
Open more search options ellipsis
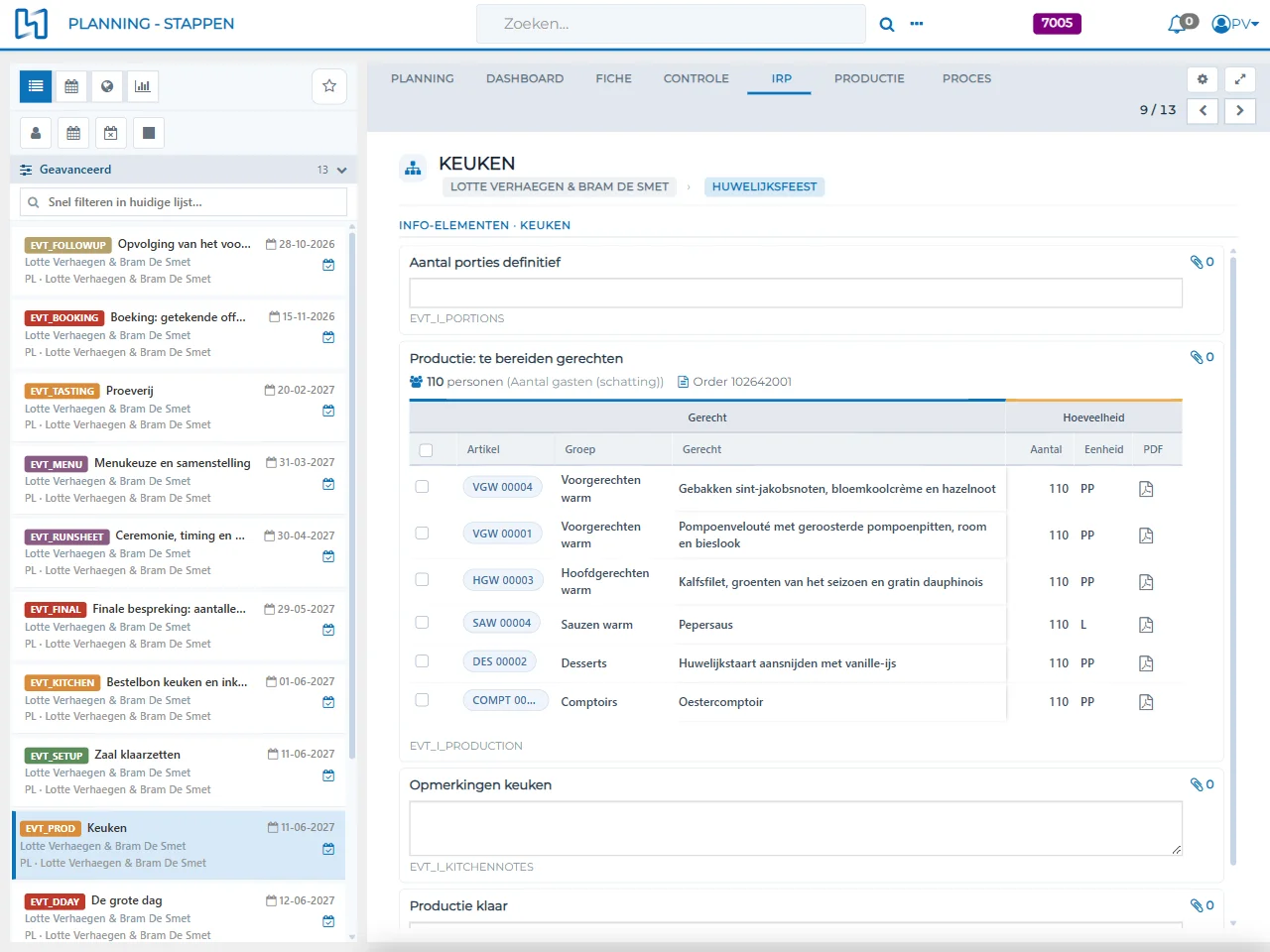(x=917, y=24)
